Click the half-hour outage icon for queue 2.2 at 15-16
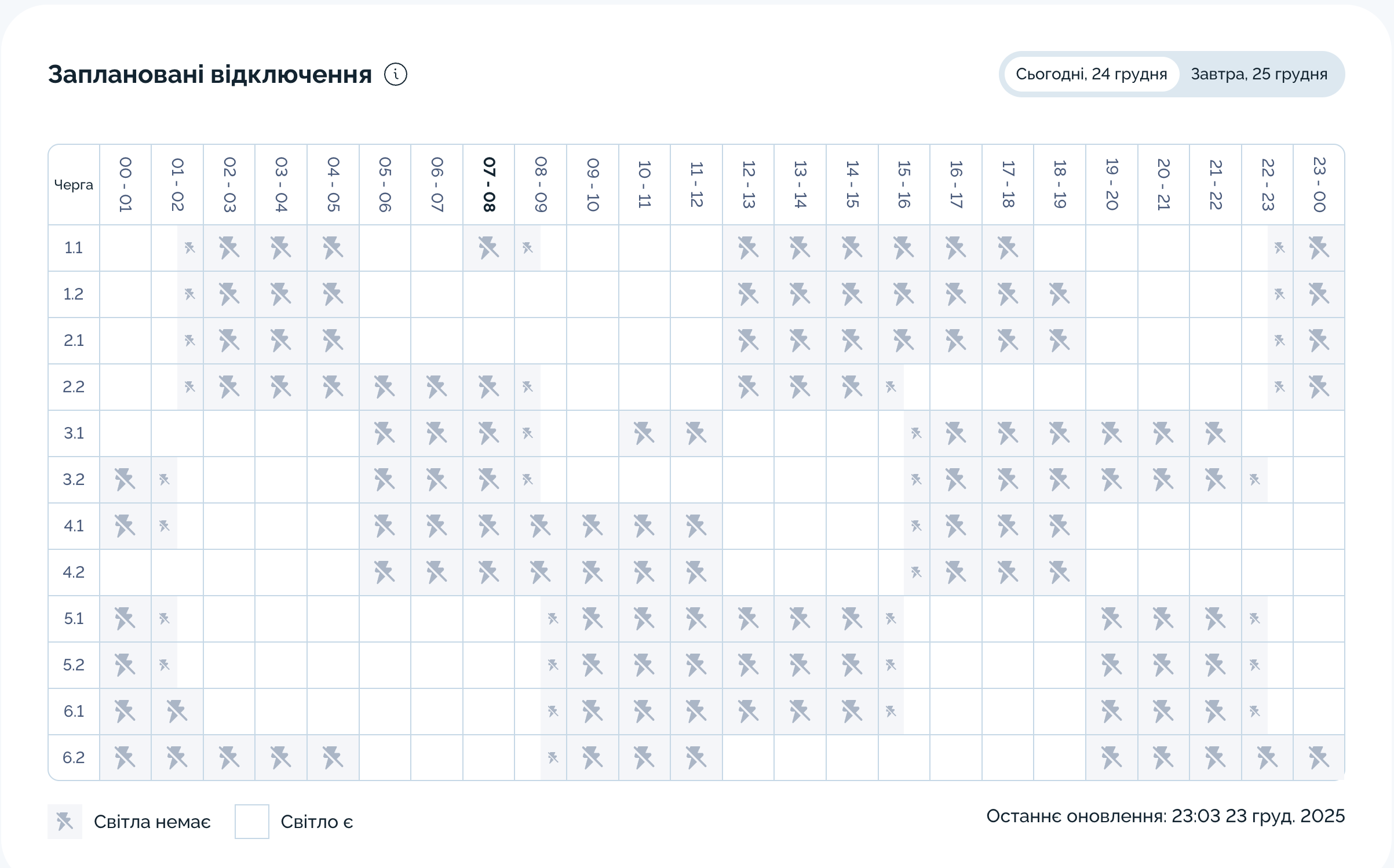1394x868 pixels. point(891,387)
